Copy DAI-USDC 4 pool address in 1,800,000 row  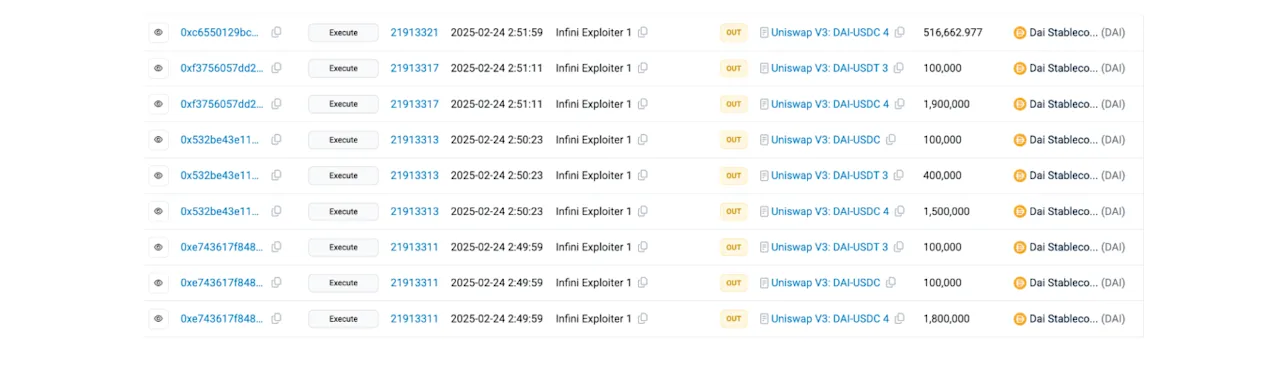[900, 319]
